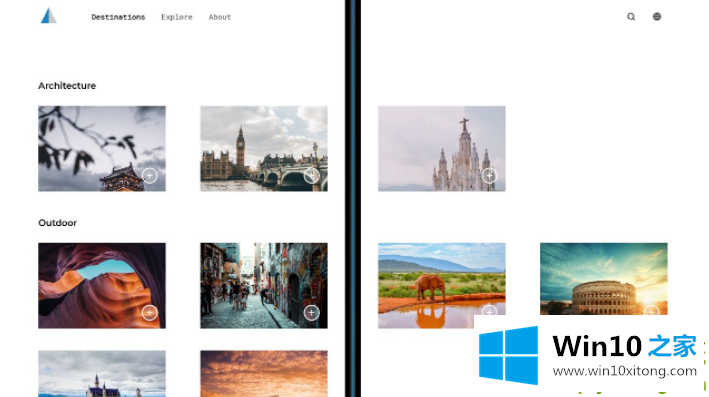The height and width of the screenshot is (397, 709).
Task: Go to the Explore menu item
Action: [x=177, y=17]
